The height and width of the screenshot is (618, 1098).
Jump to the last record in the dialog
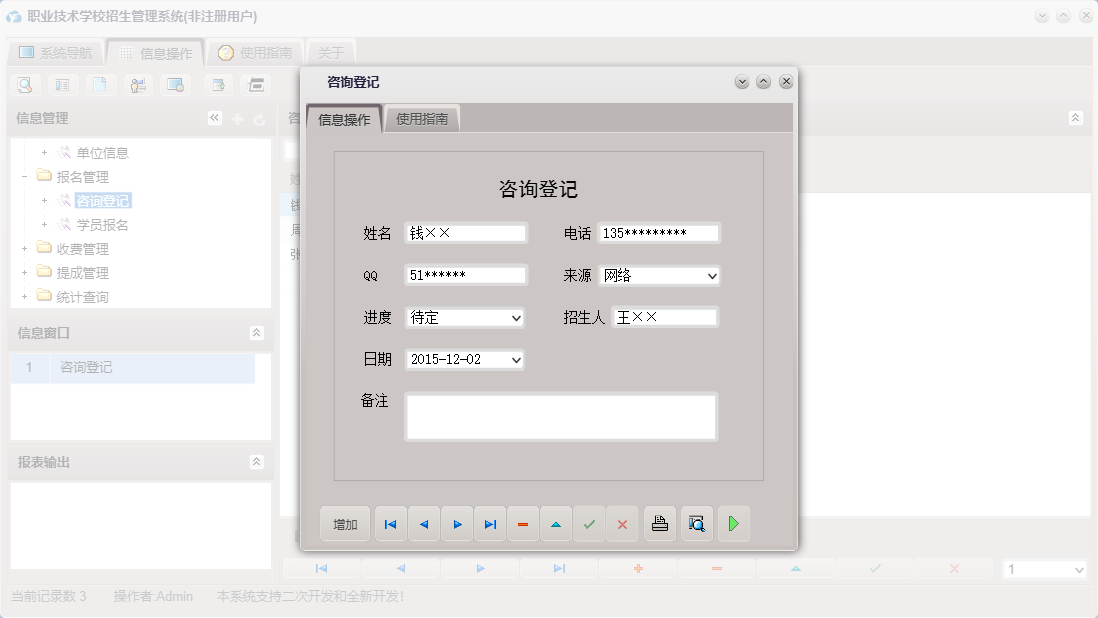(490, 523)
